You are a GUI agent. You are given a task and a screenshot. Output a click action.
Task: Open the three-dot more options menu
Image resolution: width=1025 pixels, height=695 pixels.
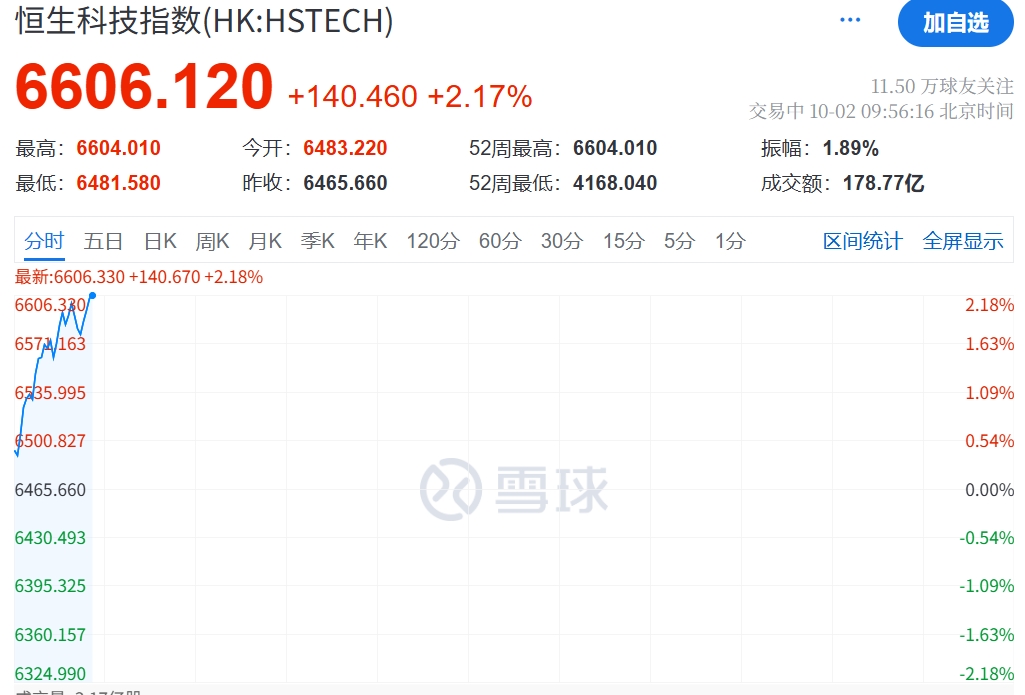click(850, 20)
